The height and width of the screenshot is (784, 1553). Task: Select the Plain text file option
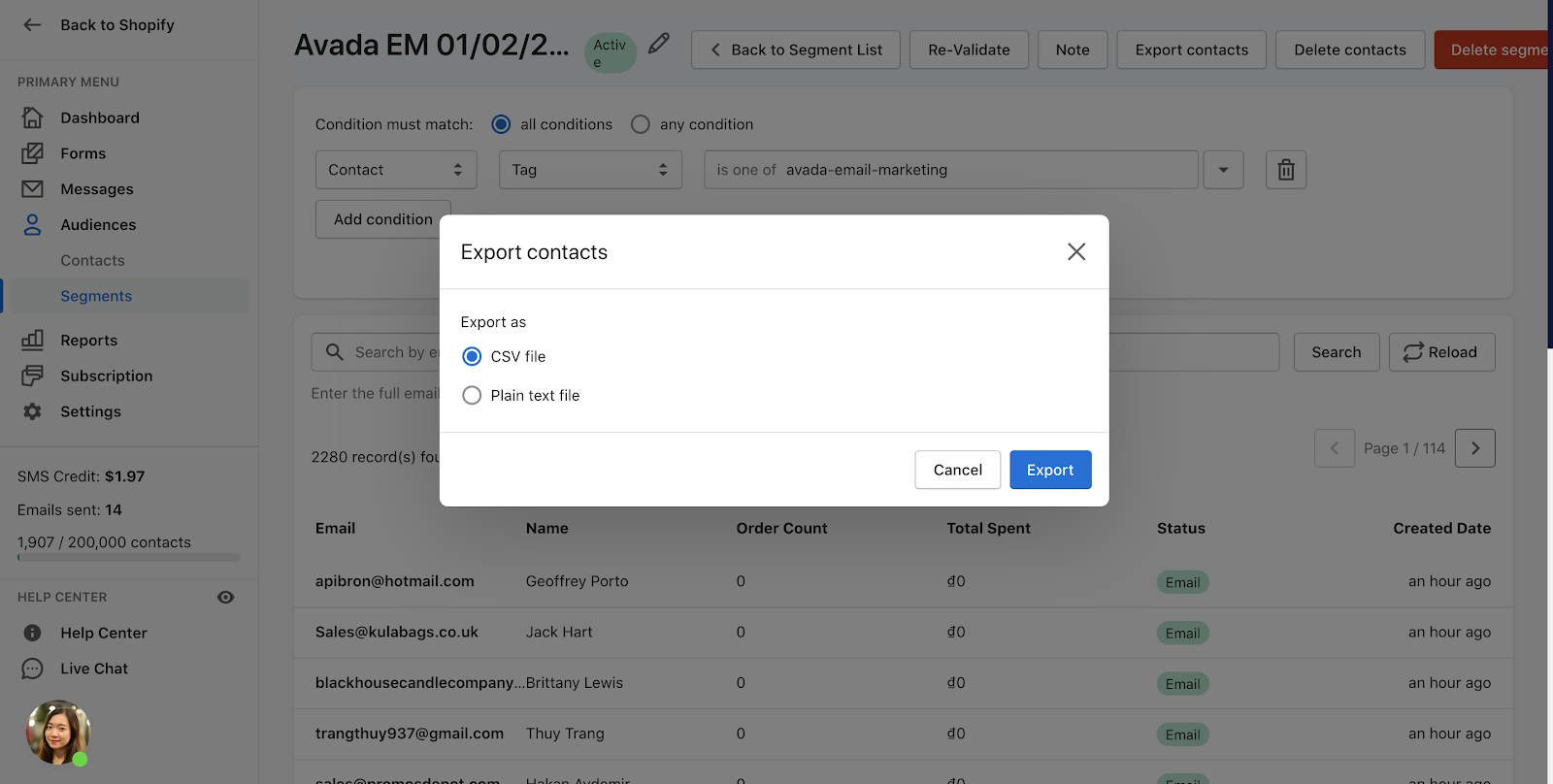point(472,396)
